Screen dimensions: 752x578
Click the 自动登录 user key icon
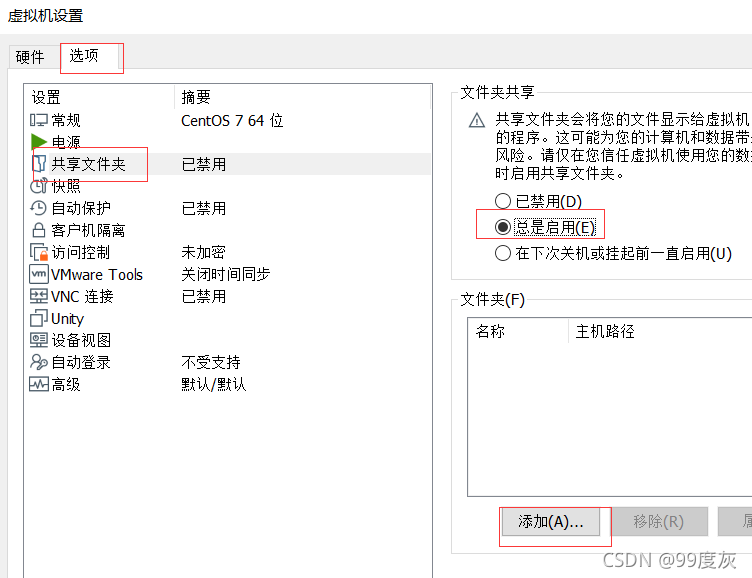point(38,362)
